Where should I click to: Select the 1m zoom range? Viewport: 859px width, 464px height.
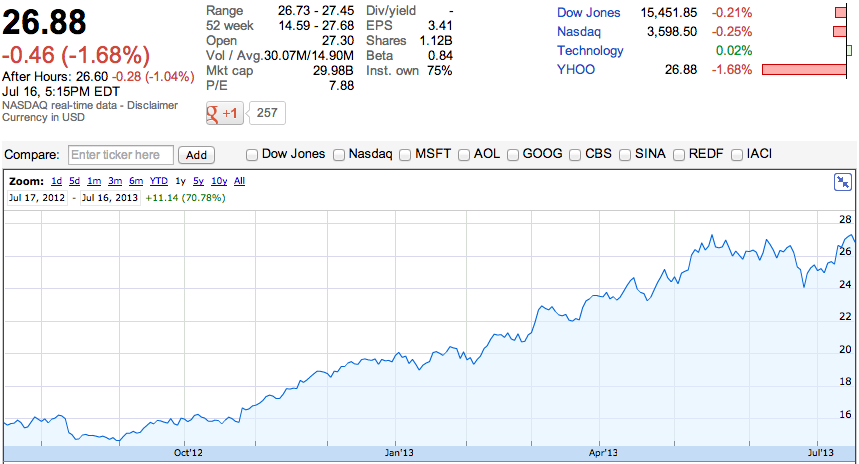(x=94, y=181)
